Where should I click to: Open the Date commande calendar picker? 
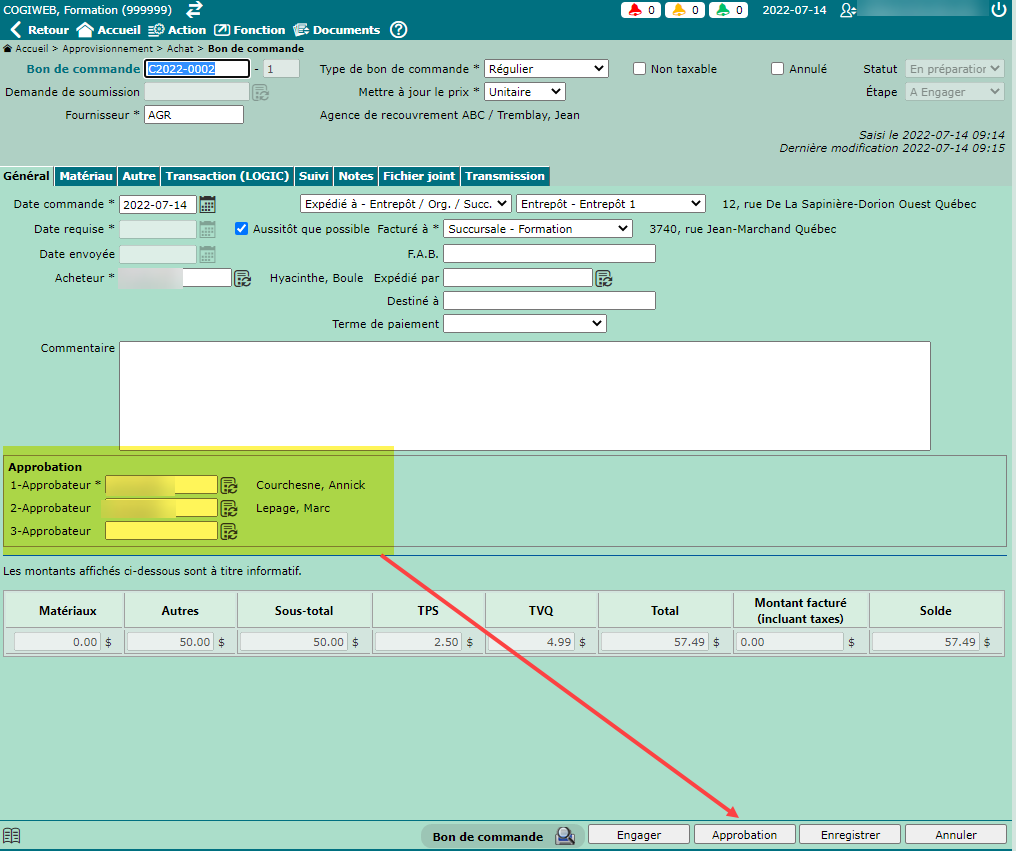pos(208,204)
